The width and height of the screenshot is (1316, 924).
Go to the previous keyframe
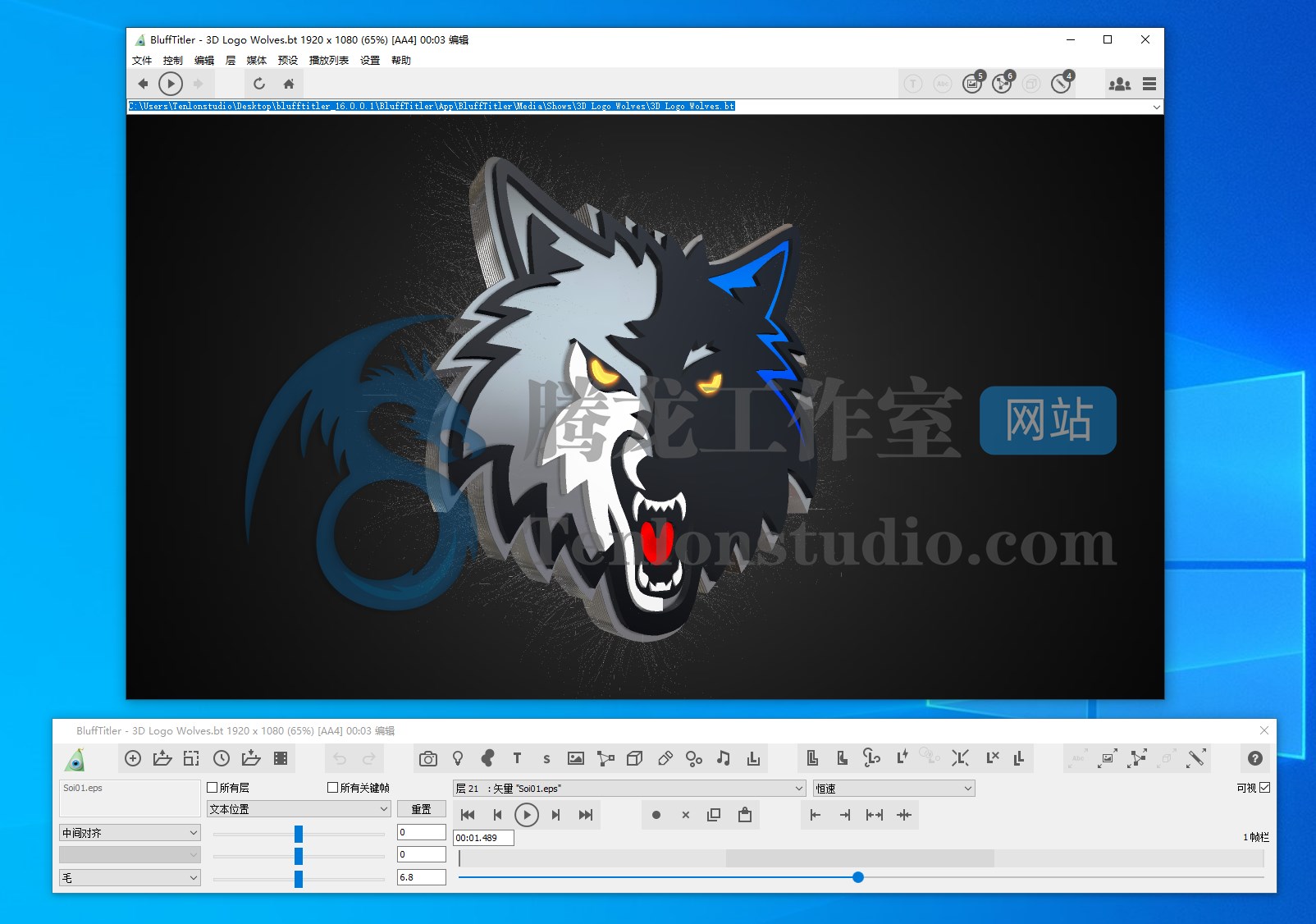[x=497, y=815]
